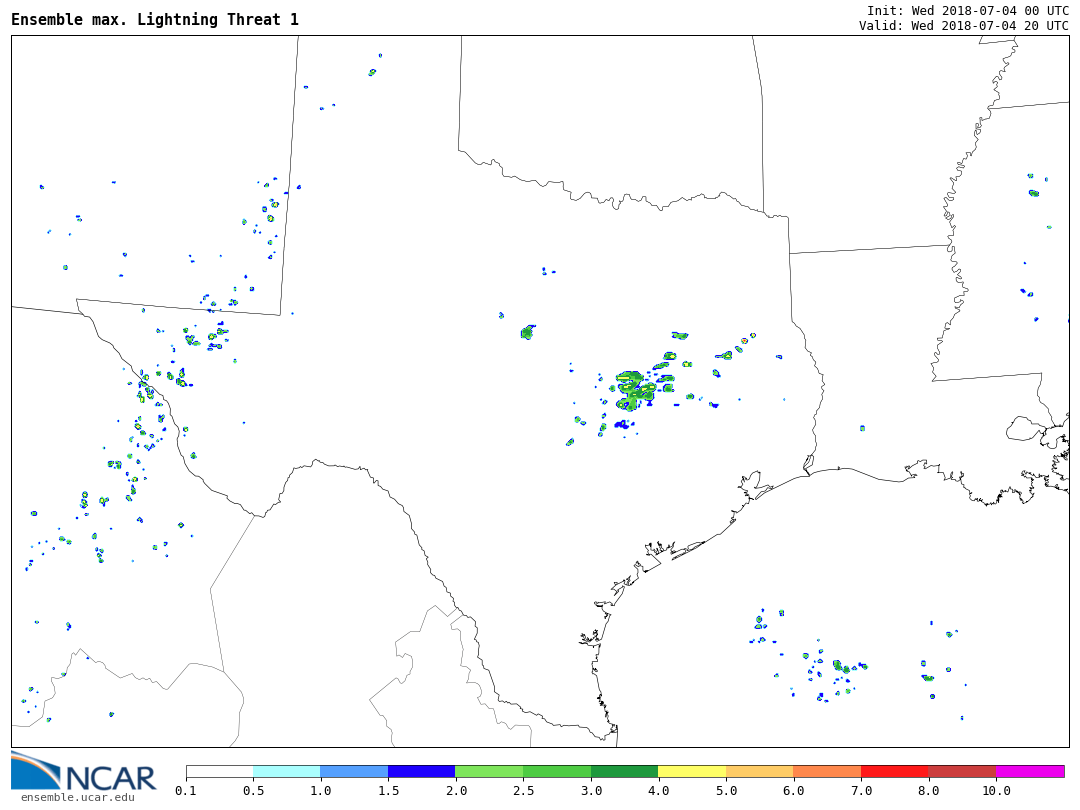Pick the bright red 7.0–8.0 colorbar segment
The image size is (1080, 810).
pos(894,772)
